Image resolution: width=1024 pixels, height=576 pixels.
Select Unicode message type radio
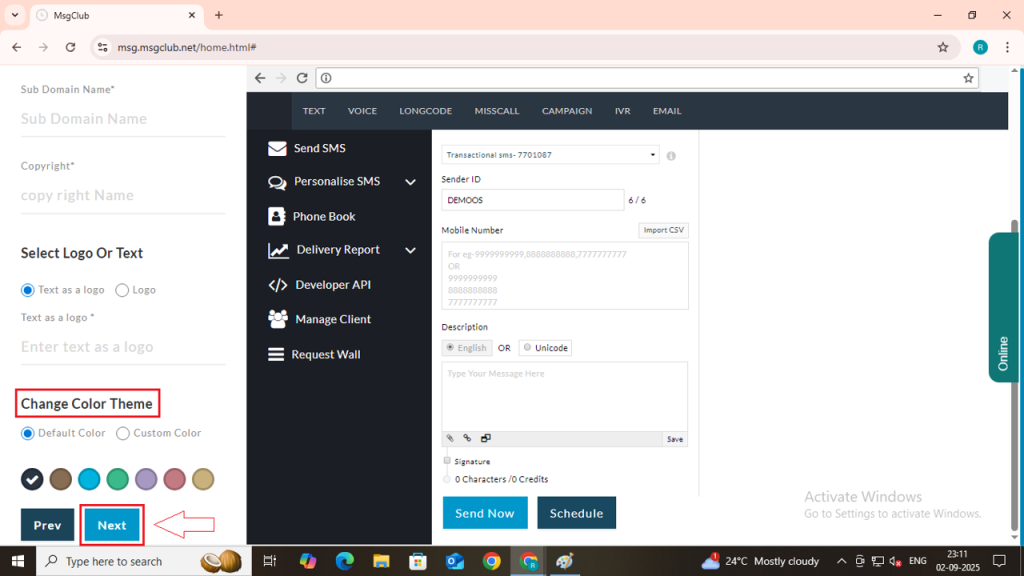click(527, 347)
